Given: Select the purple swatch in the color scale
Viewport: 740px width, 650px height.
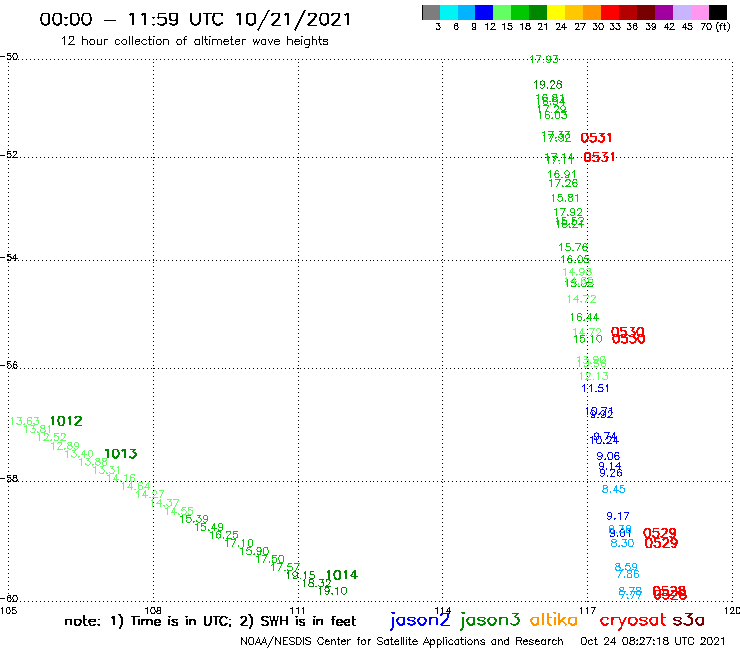Looking at the screenshot, I should tap(664, 12).
